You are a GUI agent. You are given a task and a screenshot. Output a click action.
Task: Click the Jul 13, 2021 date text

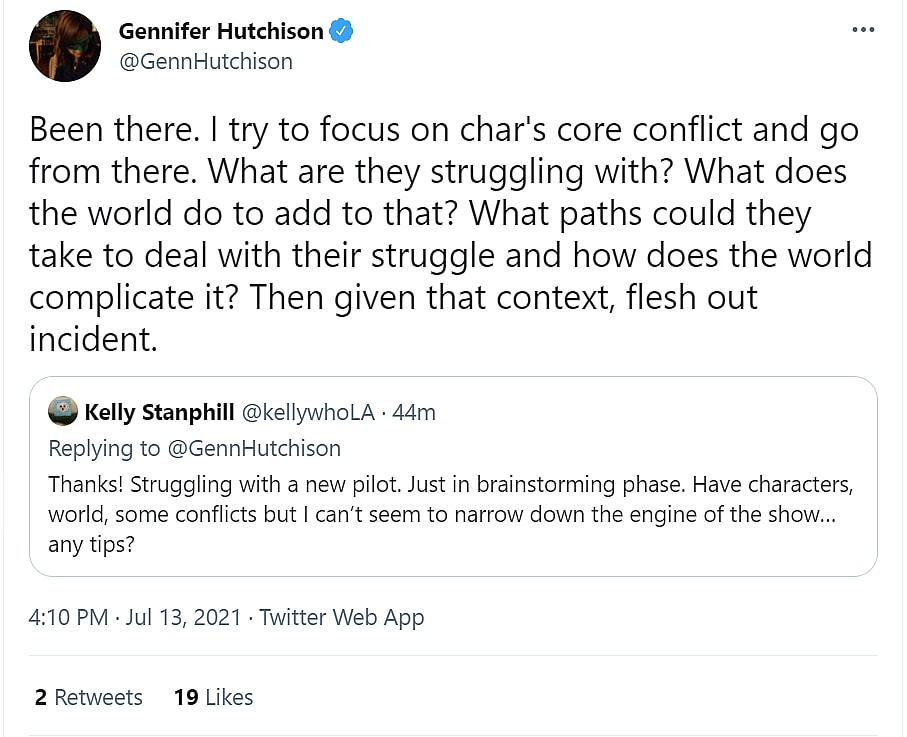pyautogui.click(x=183, y=617)
